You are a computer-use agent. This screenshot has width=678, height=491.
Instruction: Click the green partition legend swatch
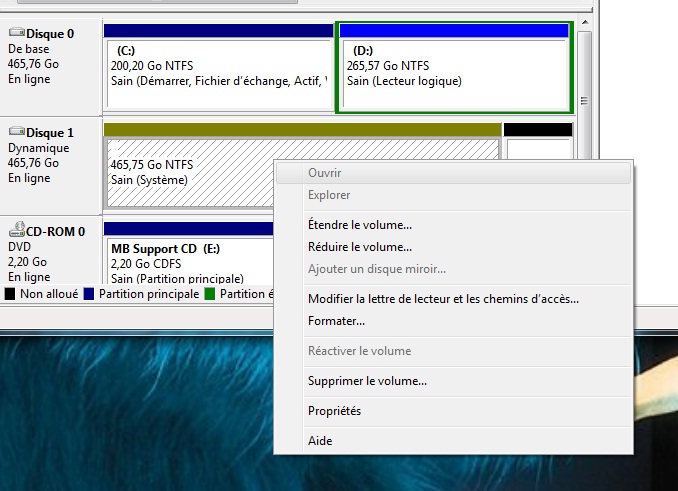point(210,294)
